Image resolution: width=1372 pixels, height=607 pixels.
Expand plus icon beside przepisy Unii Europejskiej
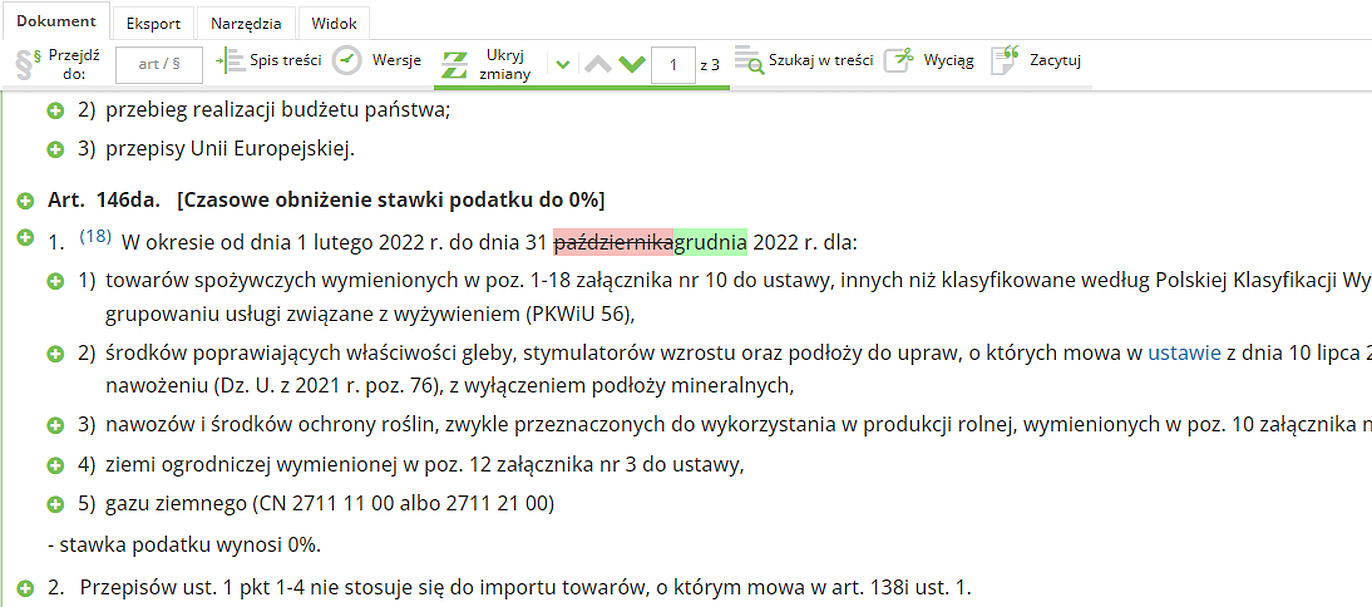tap(56, 150)
